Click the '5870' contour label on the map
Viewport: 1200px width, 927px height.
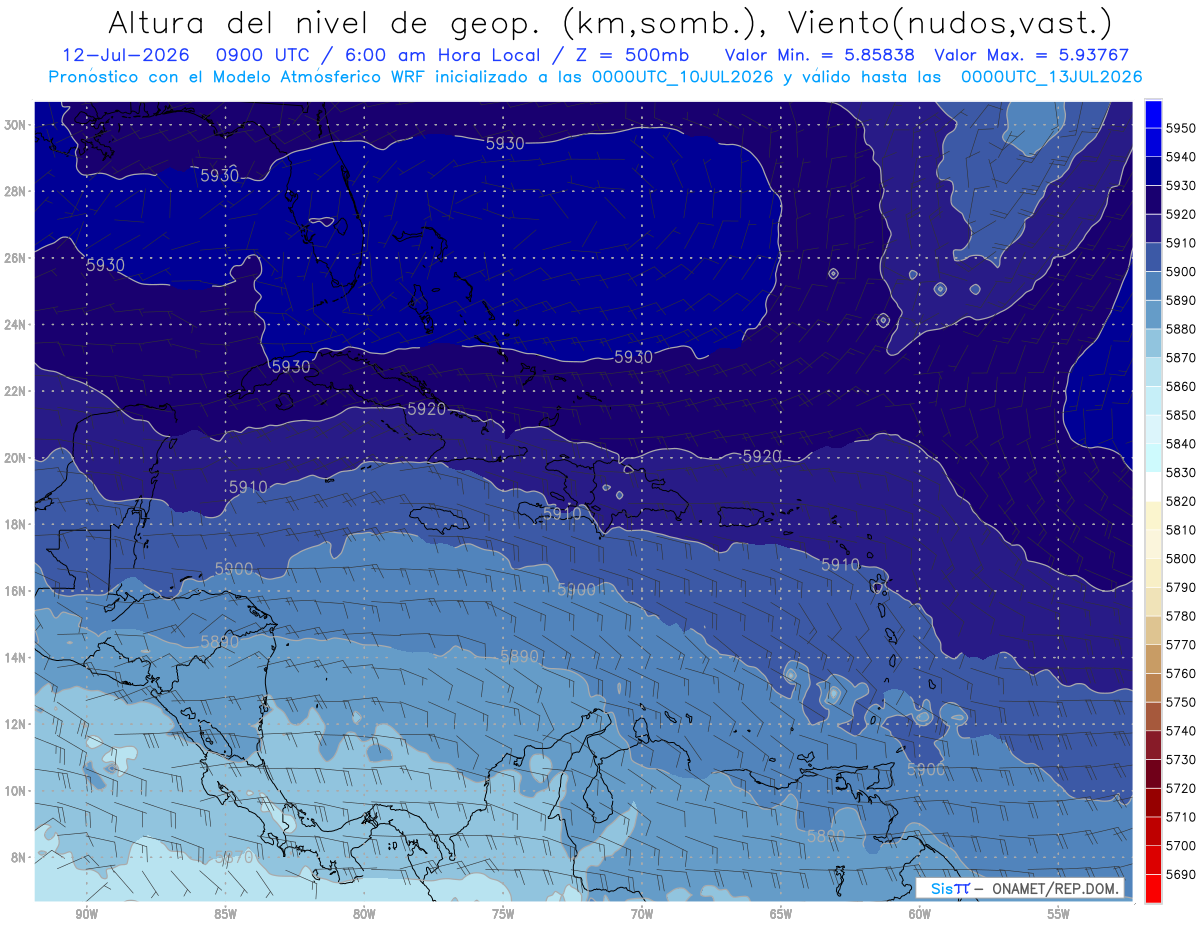(234, 857)
